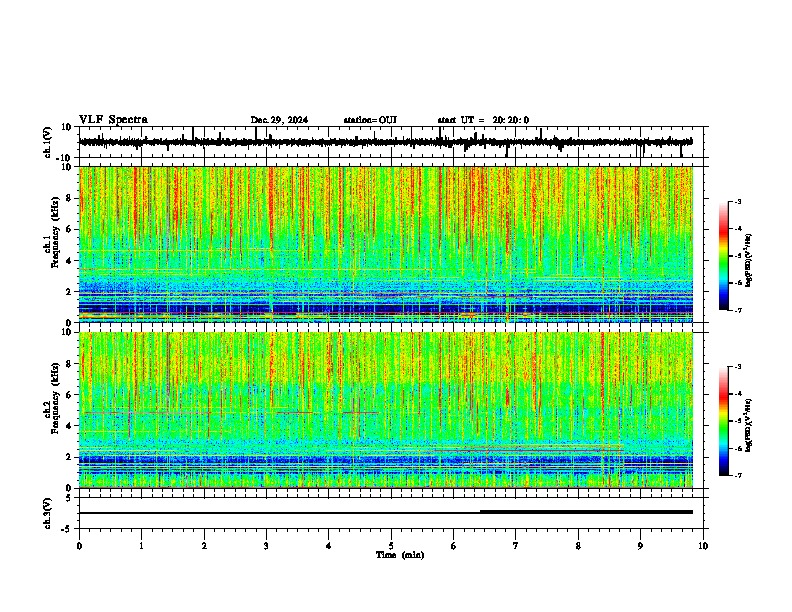792x612 pixels.
Task: Click inside the ch.2 spectrogram panel
Action: [386, 410]
